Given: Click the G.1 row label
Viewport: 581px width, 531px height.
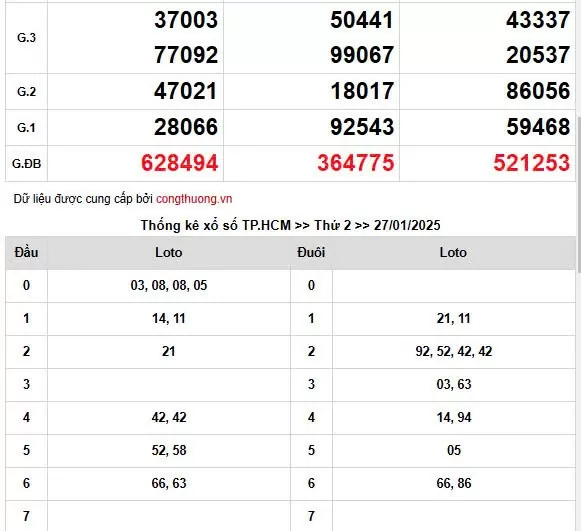Looking at the screenshot, I should pyautogui.click(x=26, y=127).
